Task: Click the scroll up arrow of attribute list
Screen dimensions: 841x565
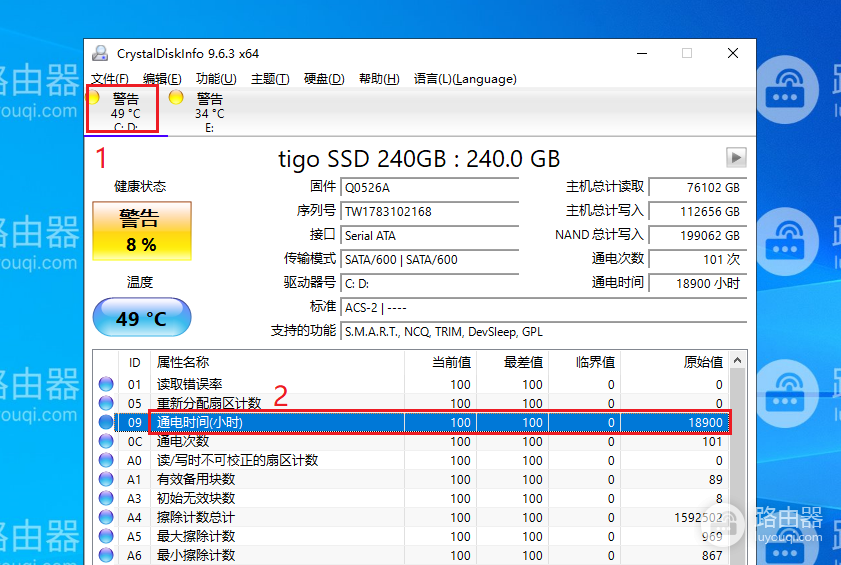Action: [x=738, y=361]
